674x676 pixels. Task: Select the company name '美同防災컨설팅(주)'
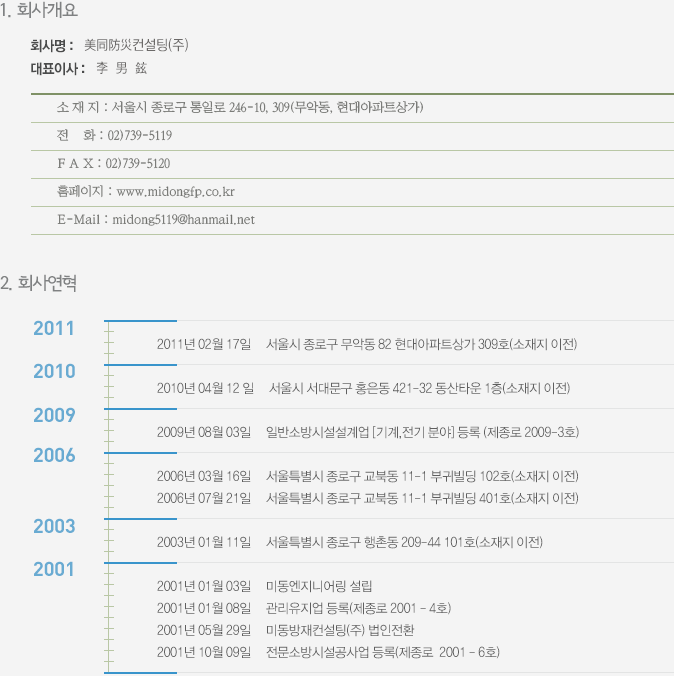[x=136, y=45]
